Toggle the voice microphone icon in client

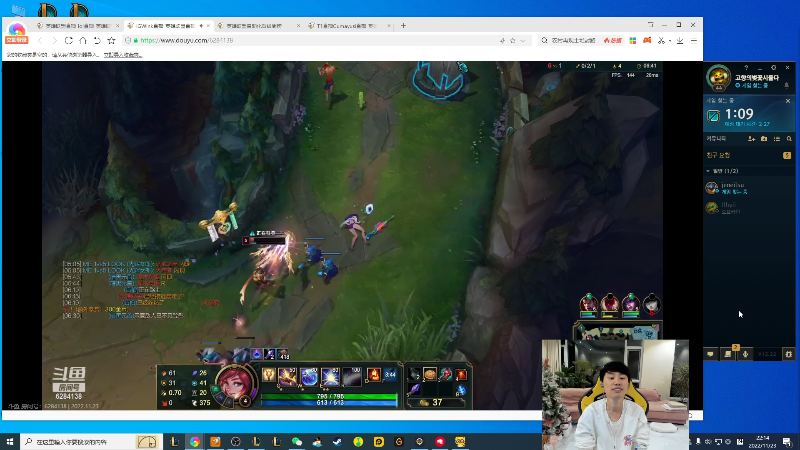tap(745, 354)
